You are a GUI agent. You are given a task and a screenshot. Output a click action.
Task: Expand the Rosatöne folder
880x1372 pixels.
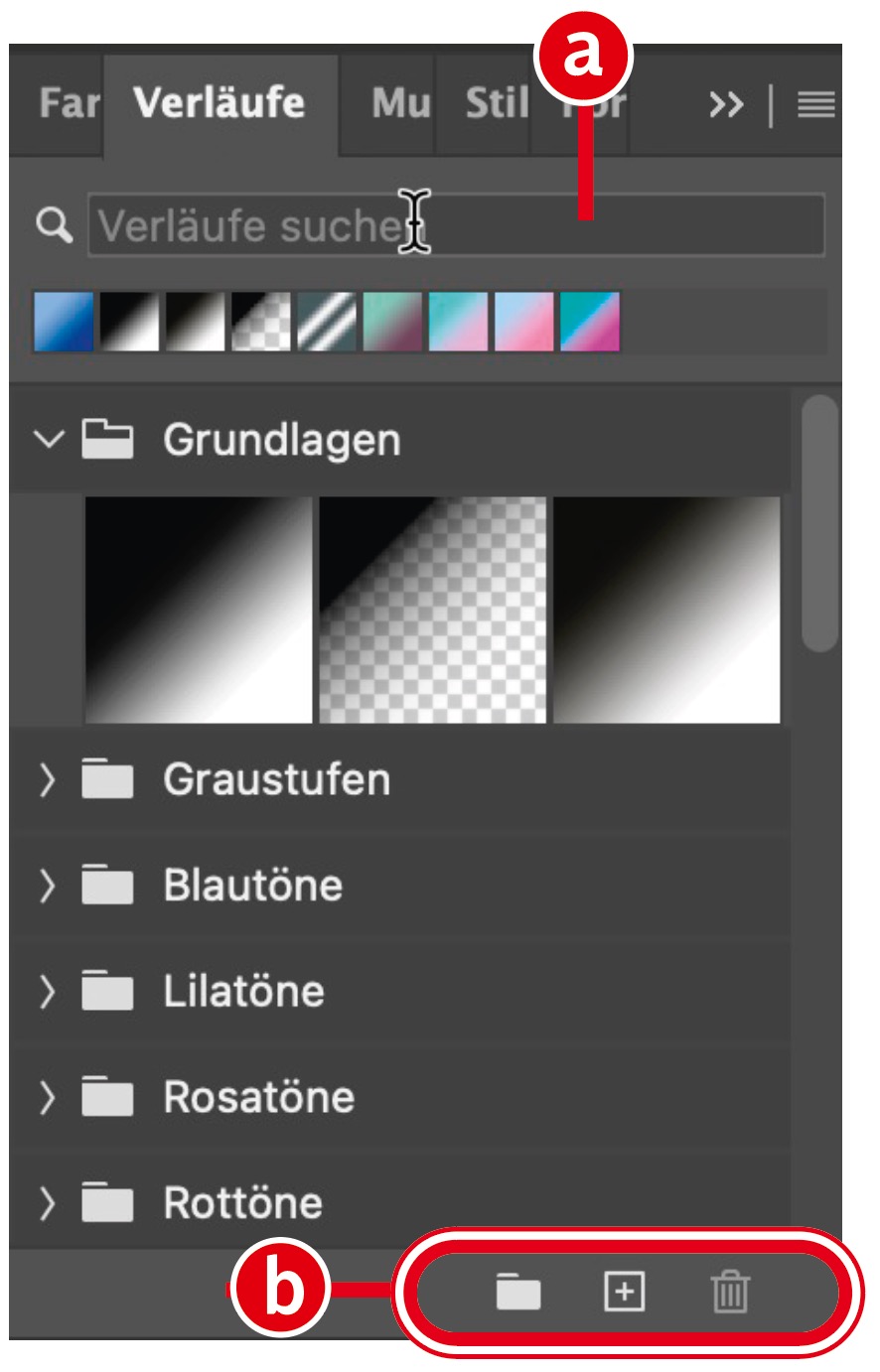pos(47,1097)
